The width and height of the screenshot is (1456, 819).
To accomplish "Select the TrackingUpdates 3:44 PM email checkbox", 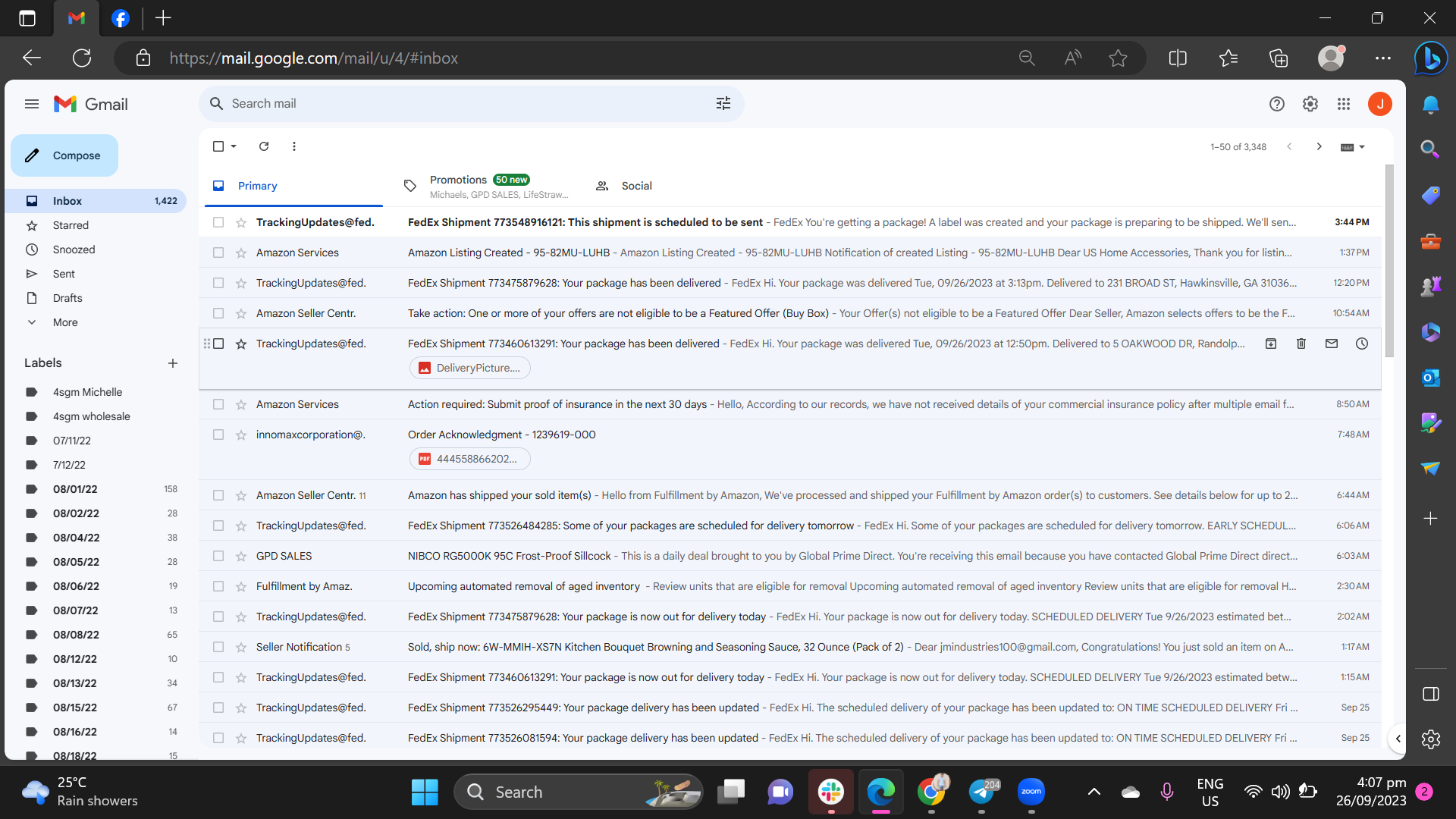I will 218,222.
